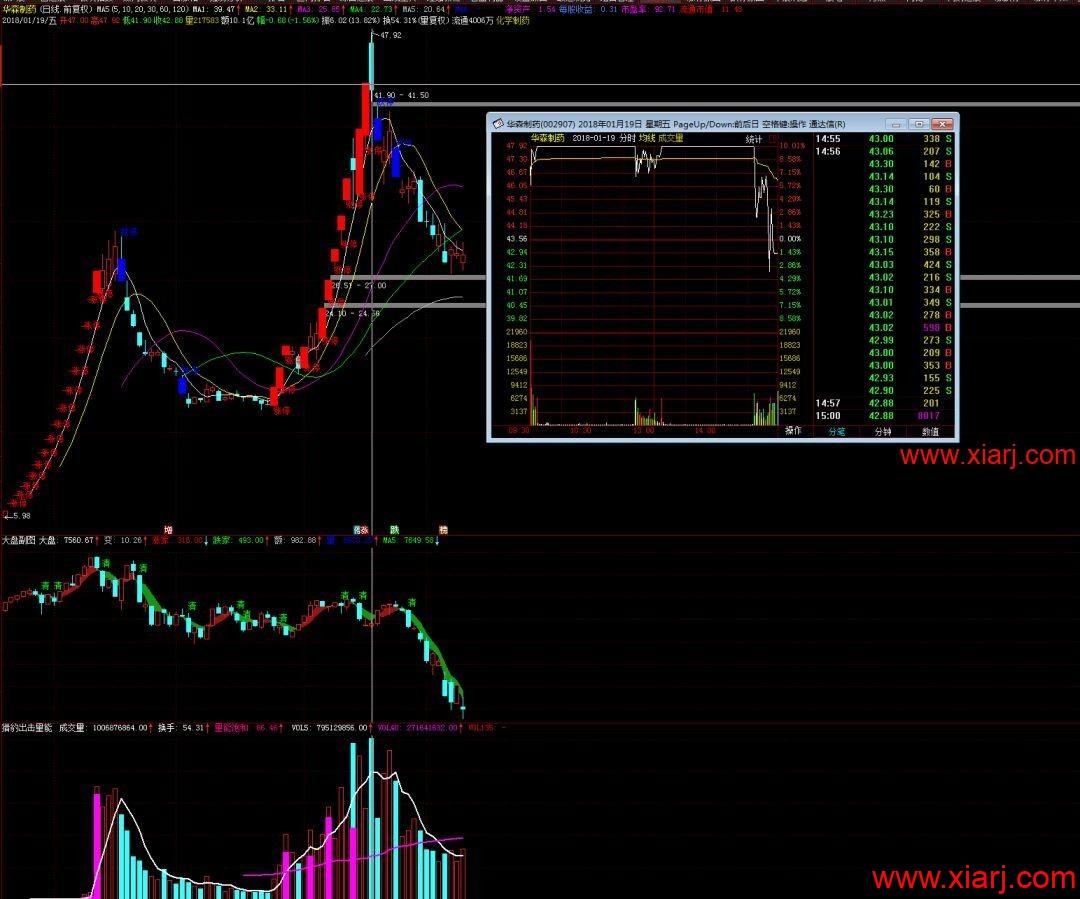Click the 5.98 low price label
1080x899 pixels.
click(x=20, y=515)
